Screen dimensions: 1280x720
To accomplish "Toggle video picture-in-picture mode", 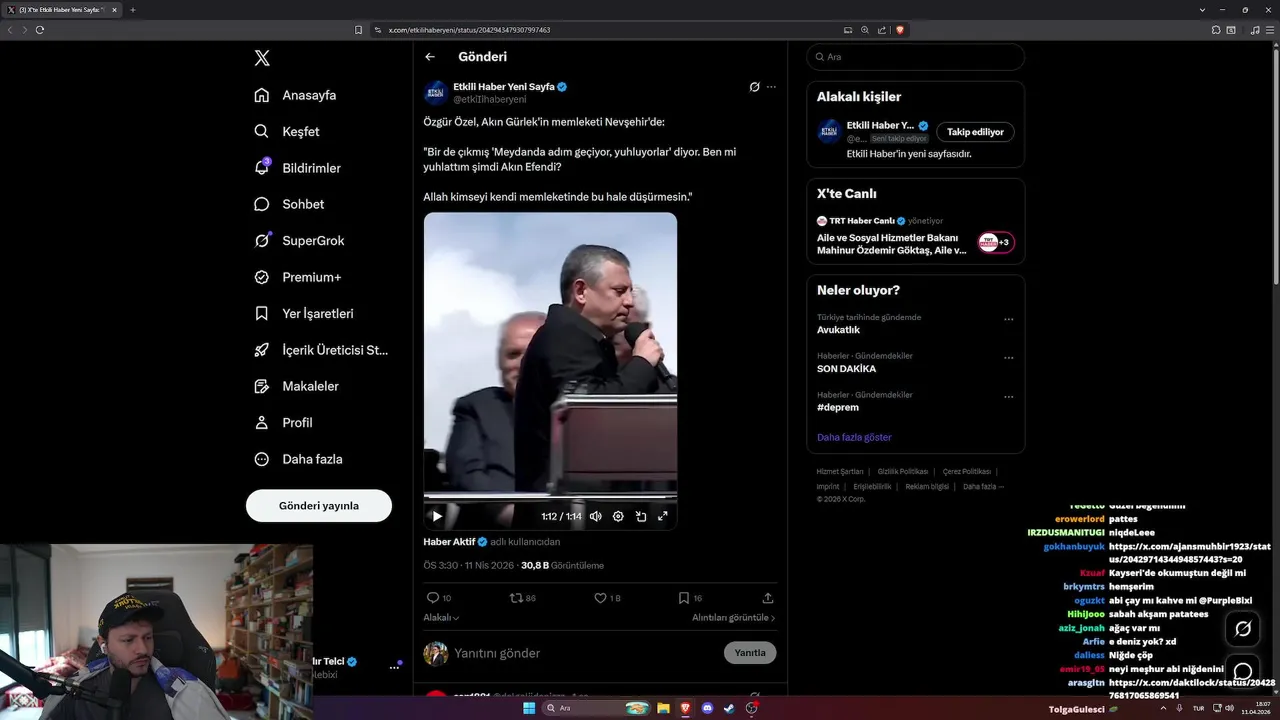I will pyautogui.click(x=641, y=516).
